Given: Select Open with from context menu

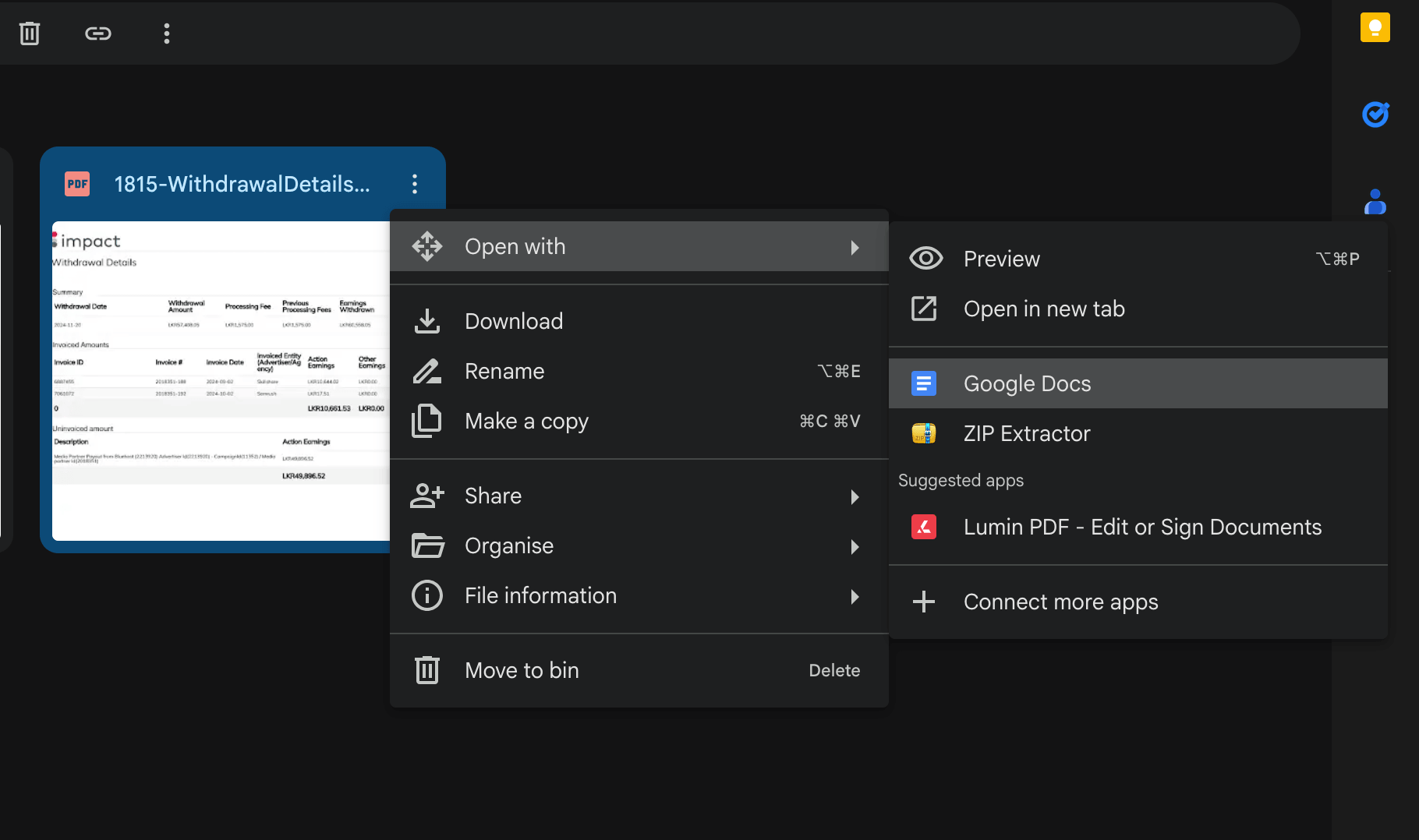Looking at the screenshot, I should coord(639,246).
